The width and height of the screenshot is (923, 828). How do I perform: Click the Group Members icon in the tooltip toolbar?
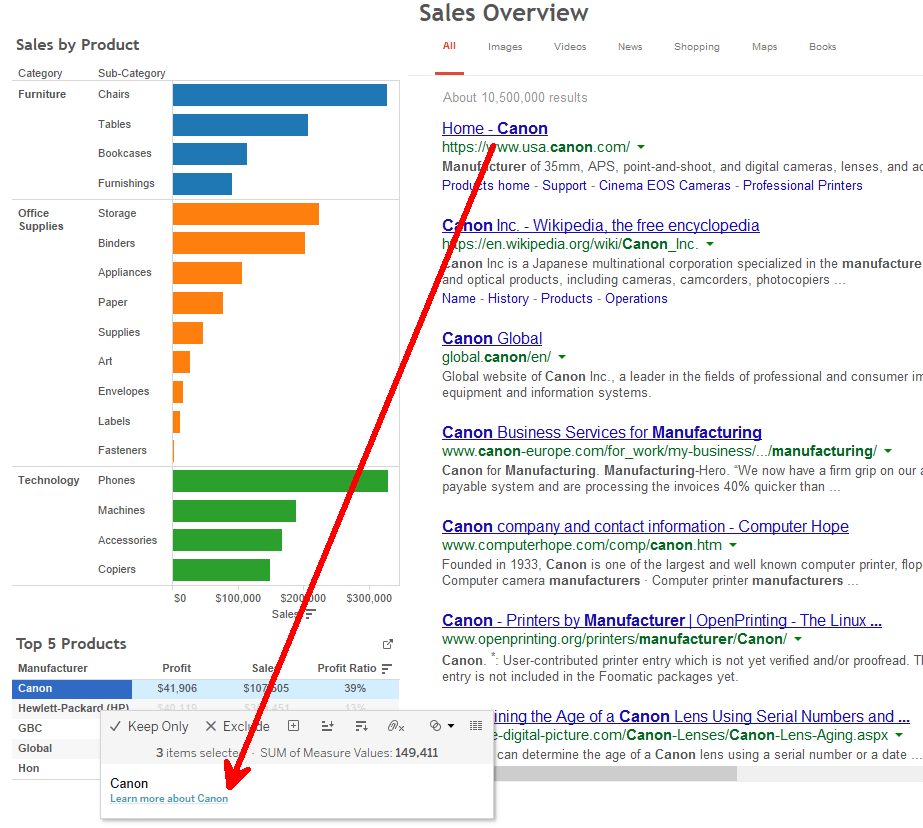click(x=327, y=726)
